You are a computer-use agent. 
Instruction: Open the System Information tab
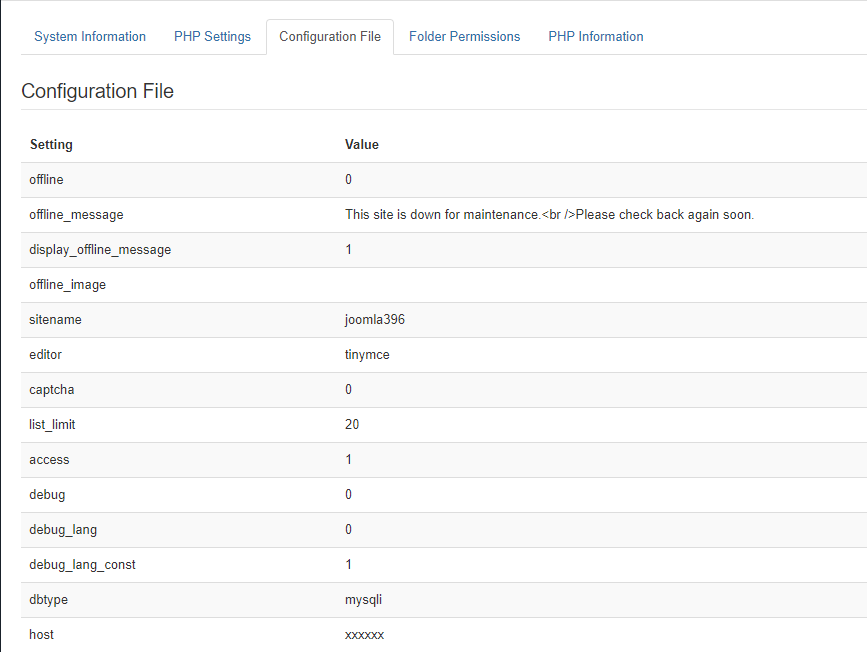coord(90,37)
